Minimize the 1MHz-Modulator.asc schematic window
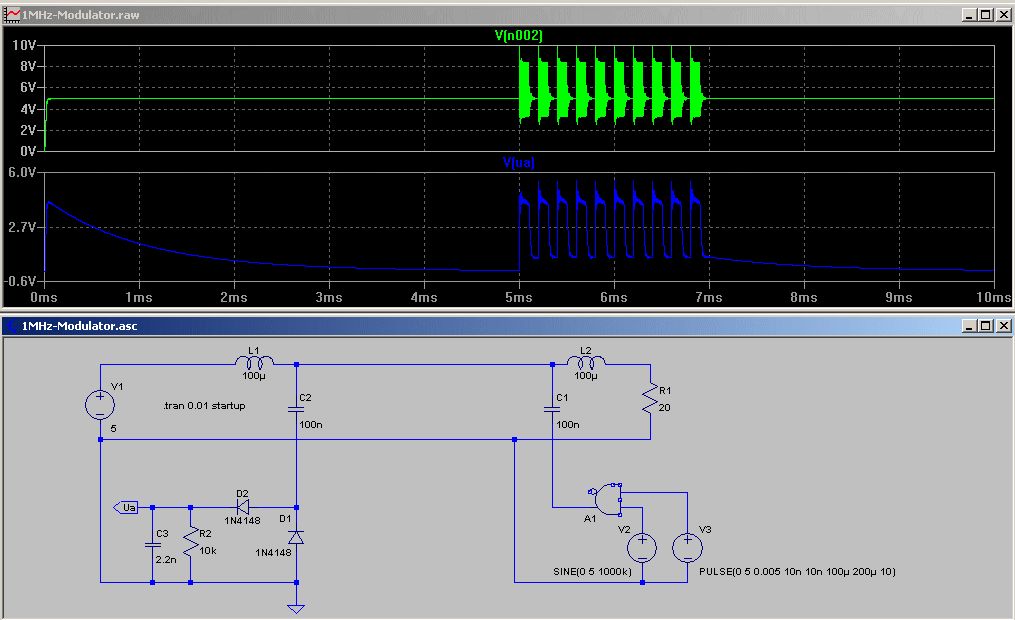This screenshot has height=620, width=1015. (968, 326)
